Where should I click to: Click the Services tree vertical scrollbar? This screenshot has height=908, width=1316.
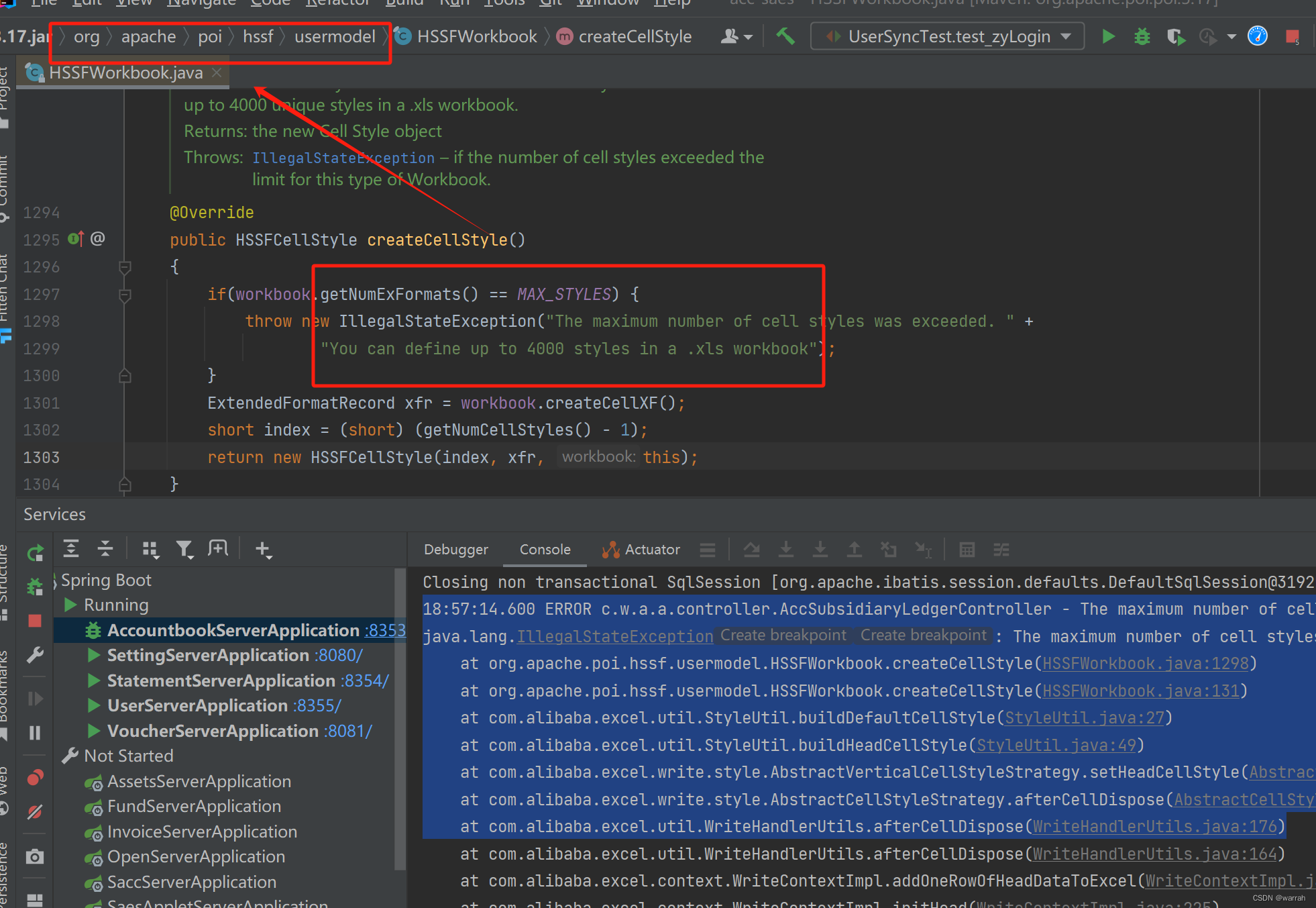coord(400,718)
